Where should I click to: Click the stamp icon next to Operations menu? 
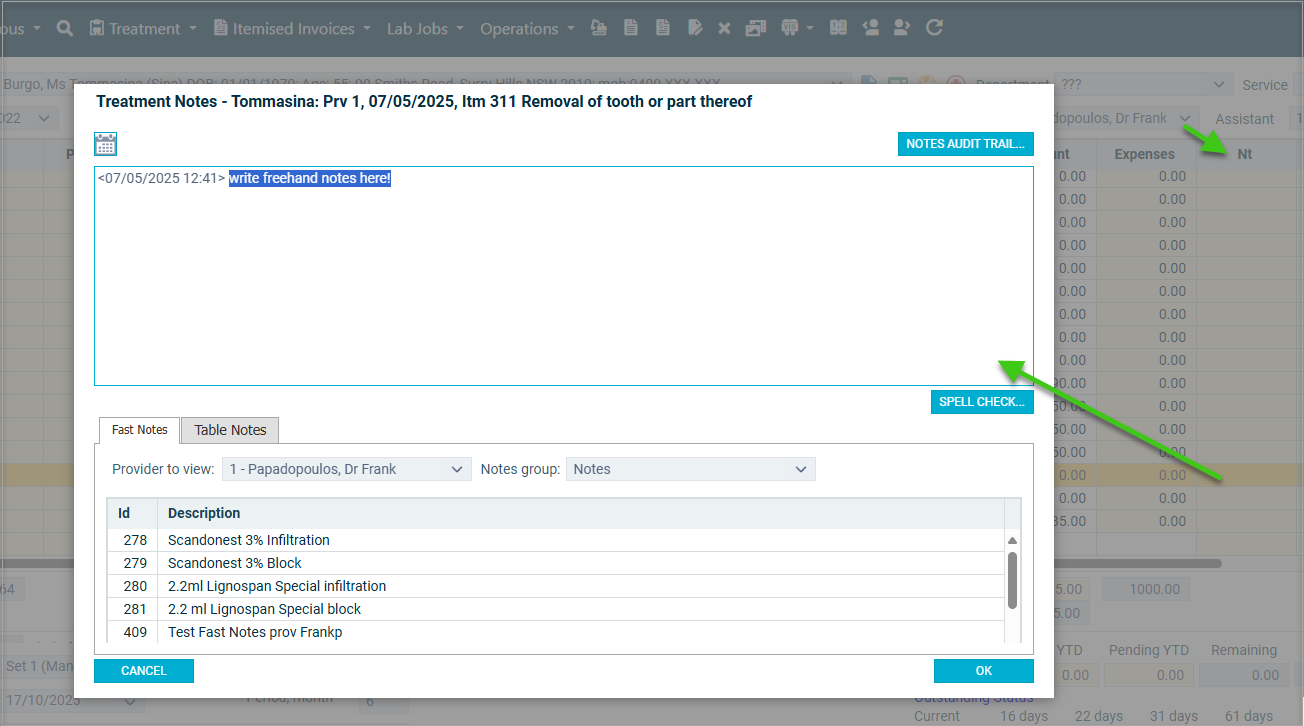coord(599,28)
